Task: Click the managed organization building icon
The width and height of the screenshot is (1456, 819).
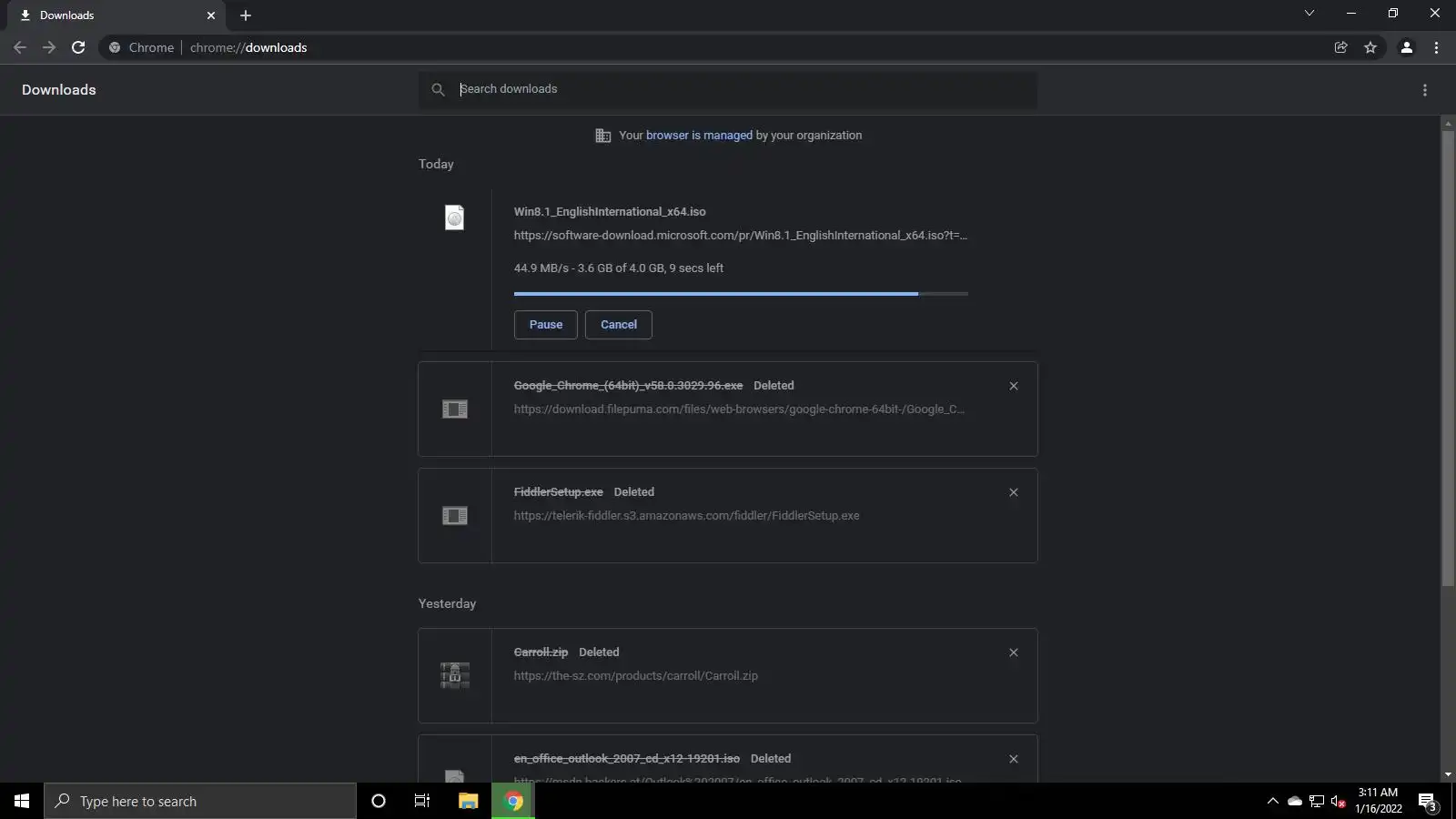Action: click(602, 136)
